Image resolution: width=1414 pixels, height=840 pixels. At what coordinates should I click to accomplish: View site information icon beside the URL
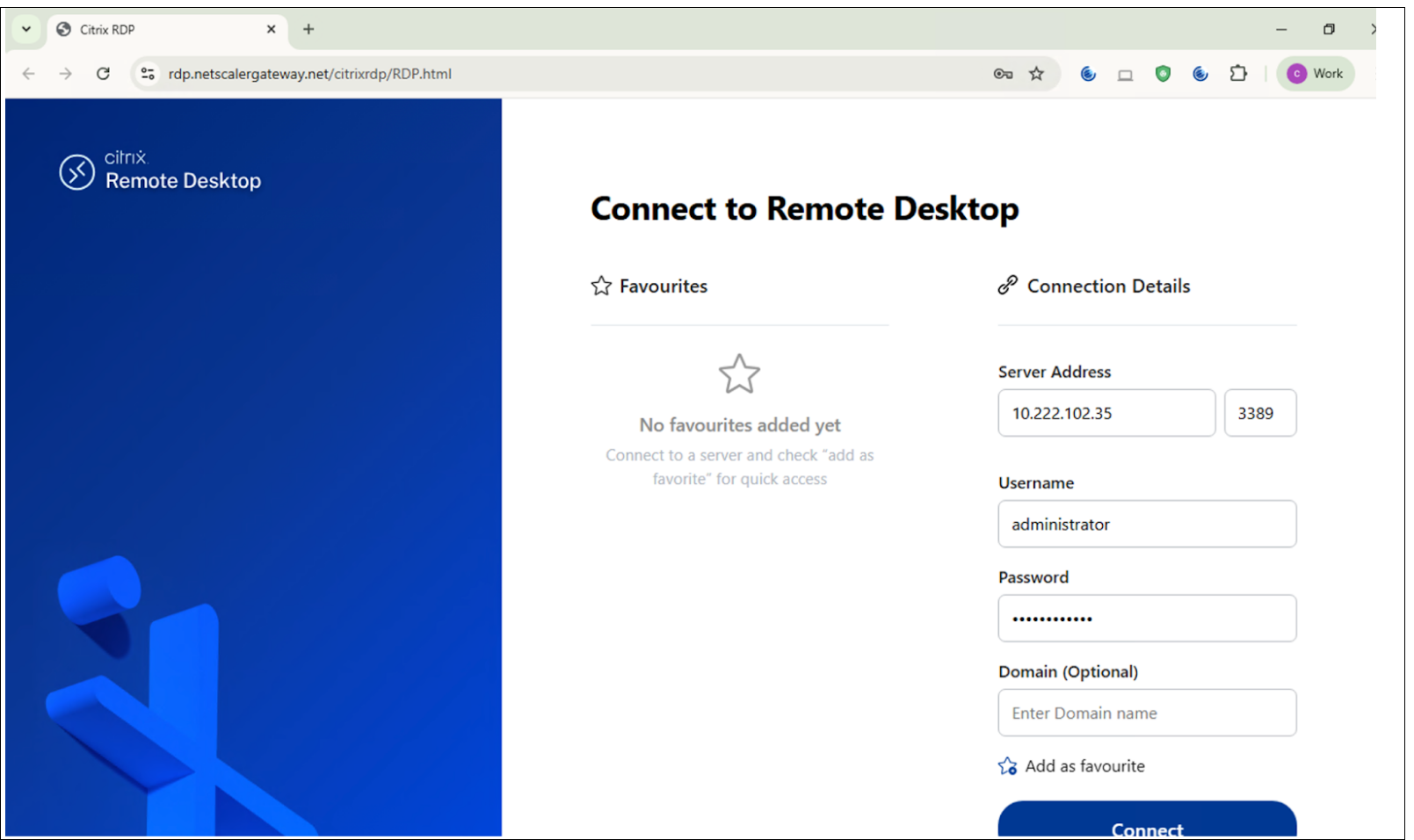pos(148,74)
